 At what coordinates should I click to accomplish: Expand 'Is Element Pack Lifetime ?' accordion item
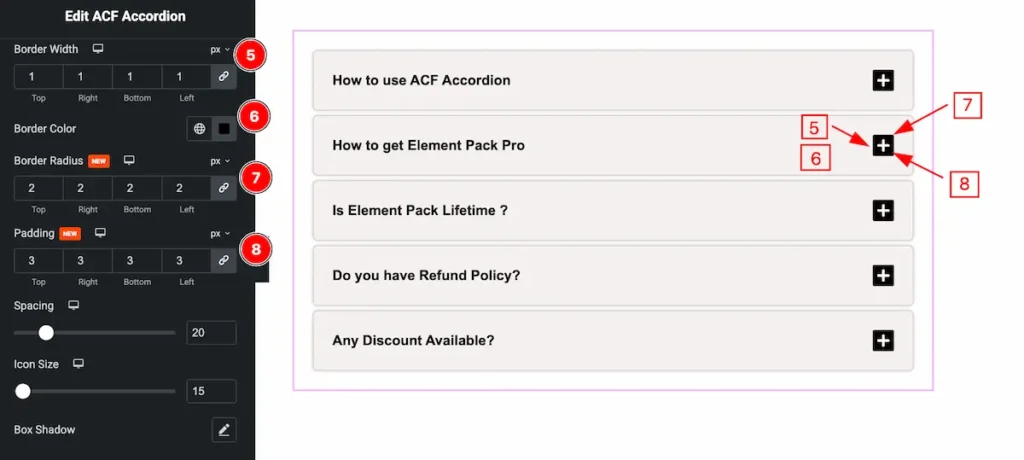tap(883, 210)
